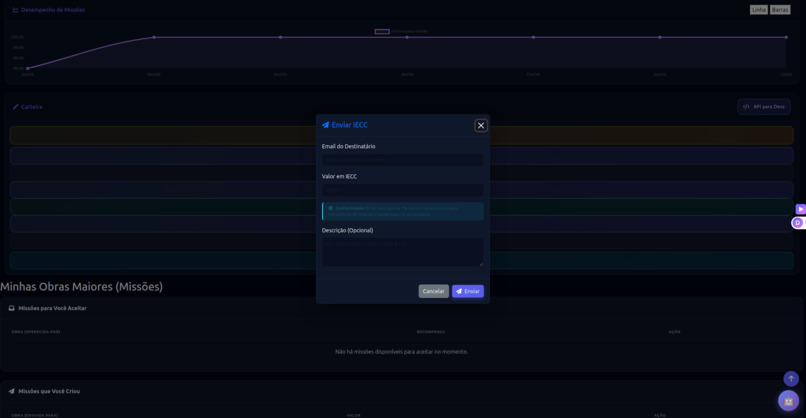Screen dimensions: 806x418
Task: Open the robot chatbot assistant
Action: [789, 401]
